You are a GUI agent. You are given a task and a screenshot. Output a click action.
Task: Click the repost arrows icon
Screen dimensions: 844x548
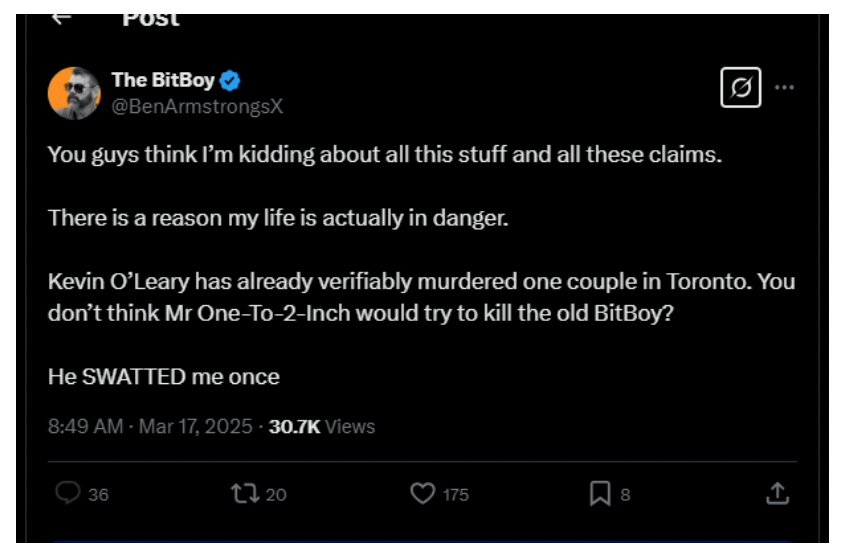(244, 493)
